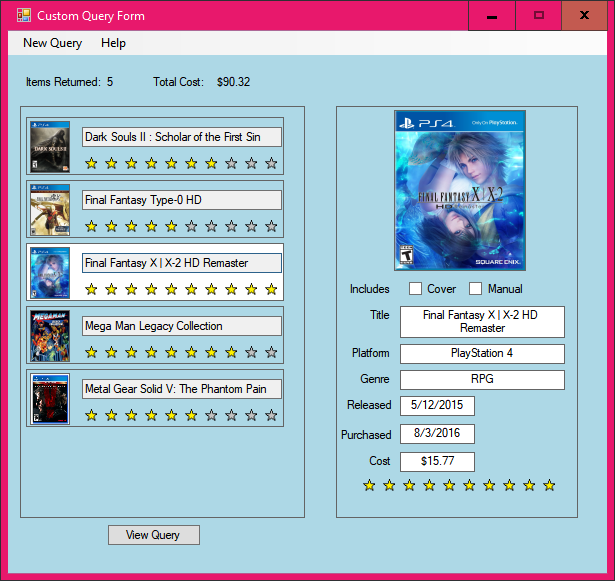Image resolution: width=615 pixels, height=581 pixels.
Task: Click fifth star of Final Fantasy X list rating
Action: [x=171, y=290]
